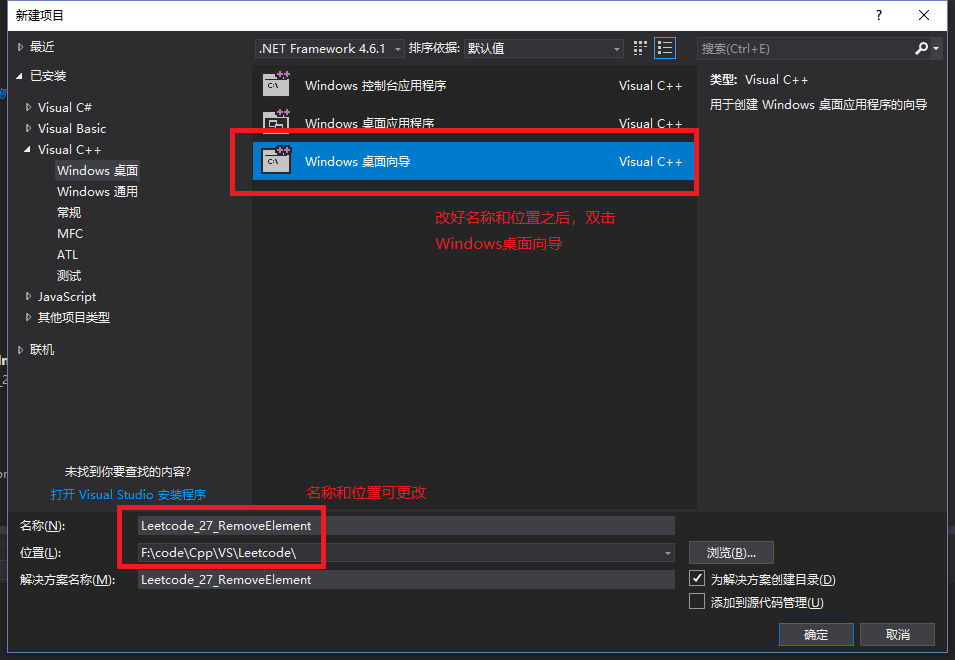Collapse the Visual C++ node
The height and width of the screenshot is (660, 955).
tap(27, 149)
